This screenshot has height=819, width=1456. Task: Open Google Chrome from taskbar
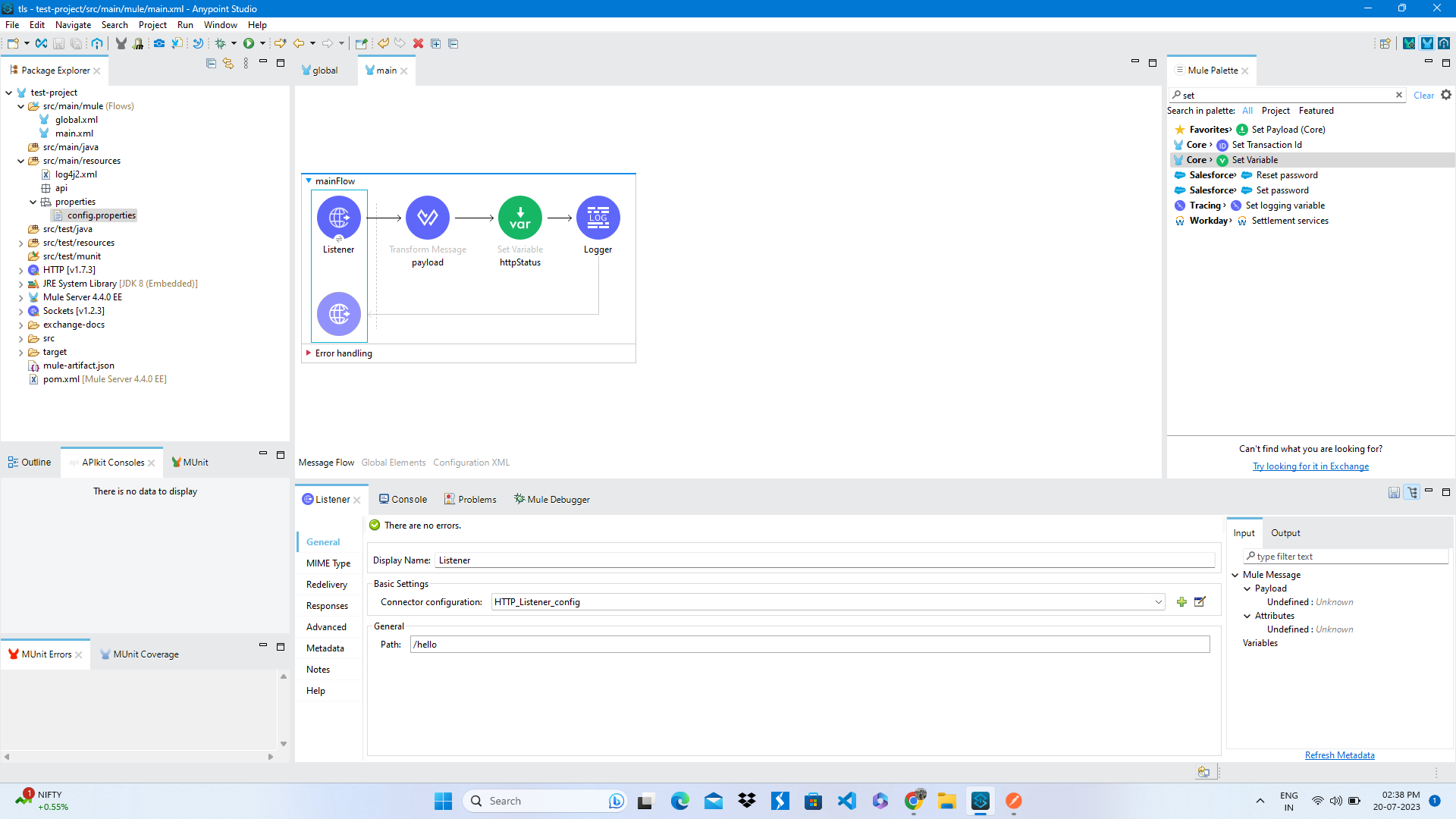click(x=914, y=801)
